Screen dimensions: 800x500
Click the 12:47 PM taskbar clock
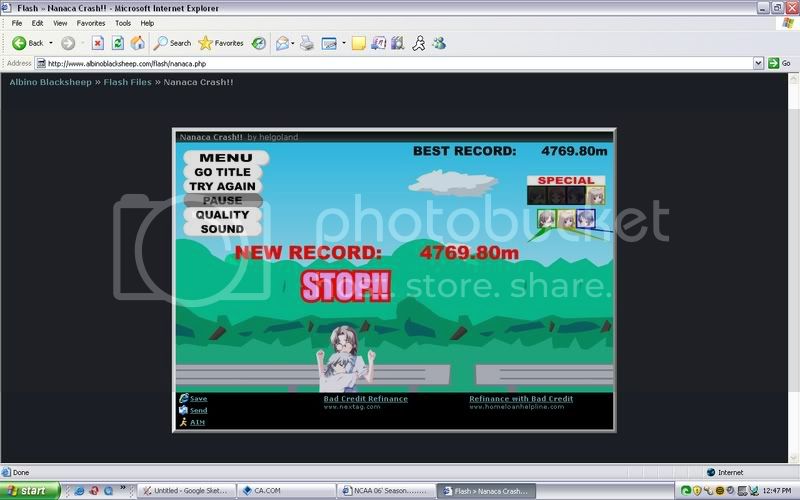(x=777, y=491)
